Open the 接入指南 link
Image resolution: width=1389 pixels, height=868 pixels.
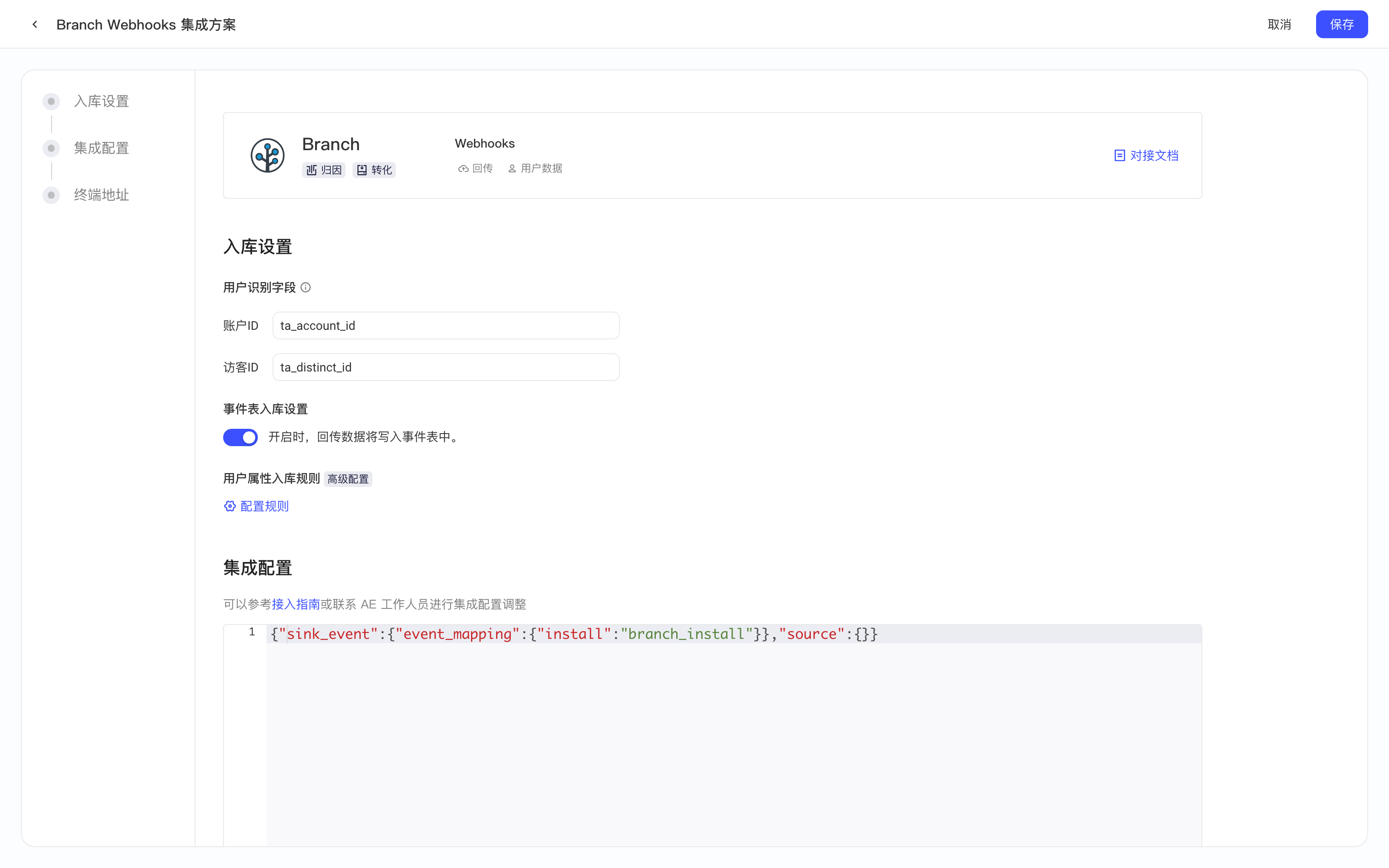[296, 604]
